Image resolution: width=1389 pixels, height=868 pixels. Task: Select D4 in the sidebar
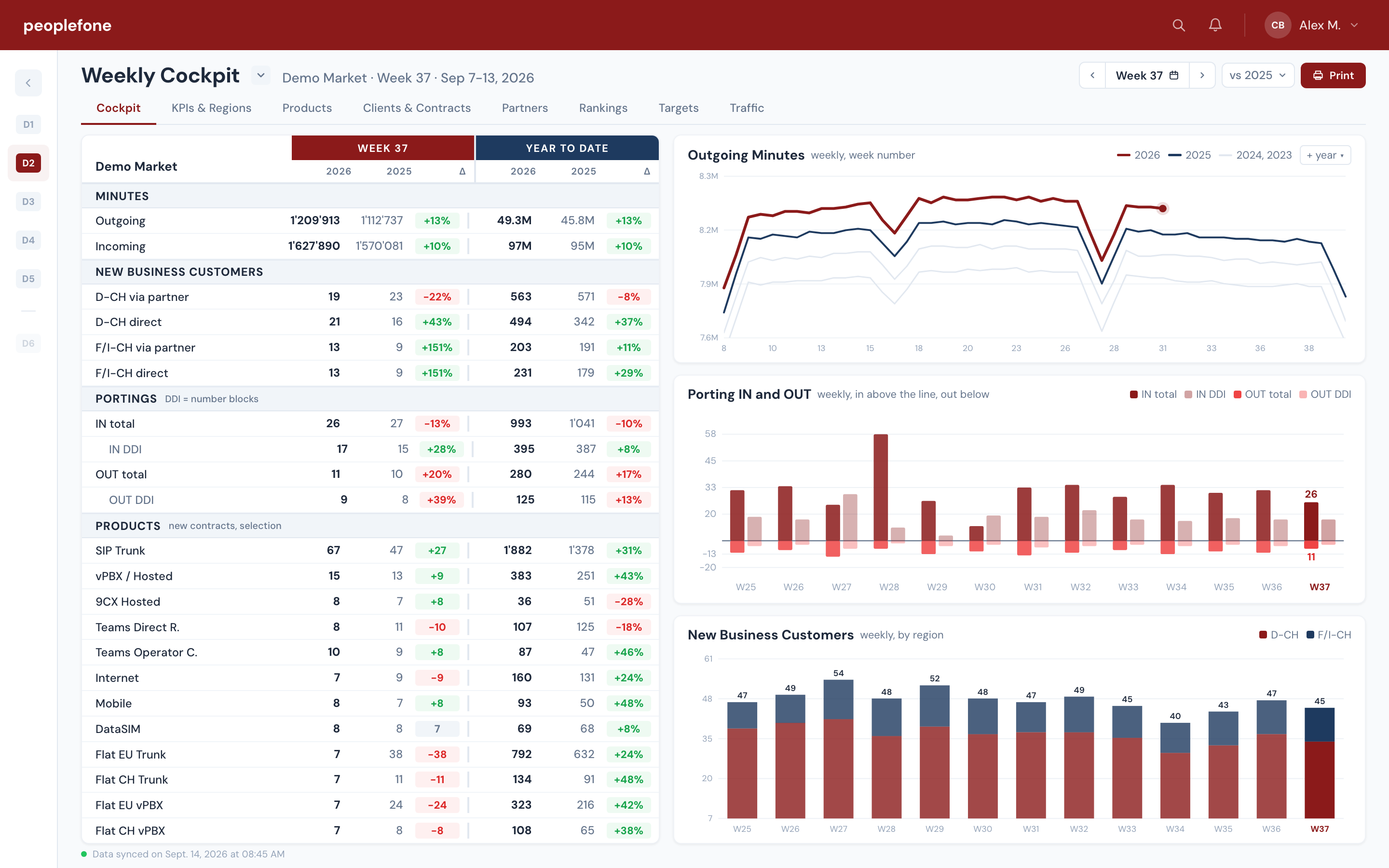pyautogui.click(x=28, y=240)
